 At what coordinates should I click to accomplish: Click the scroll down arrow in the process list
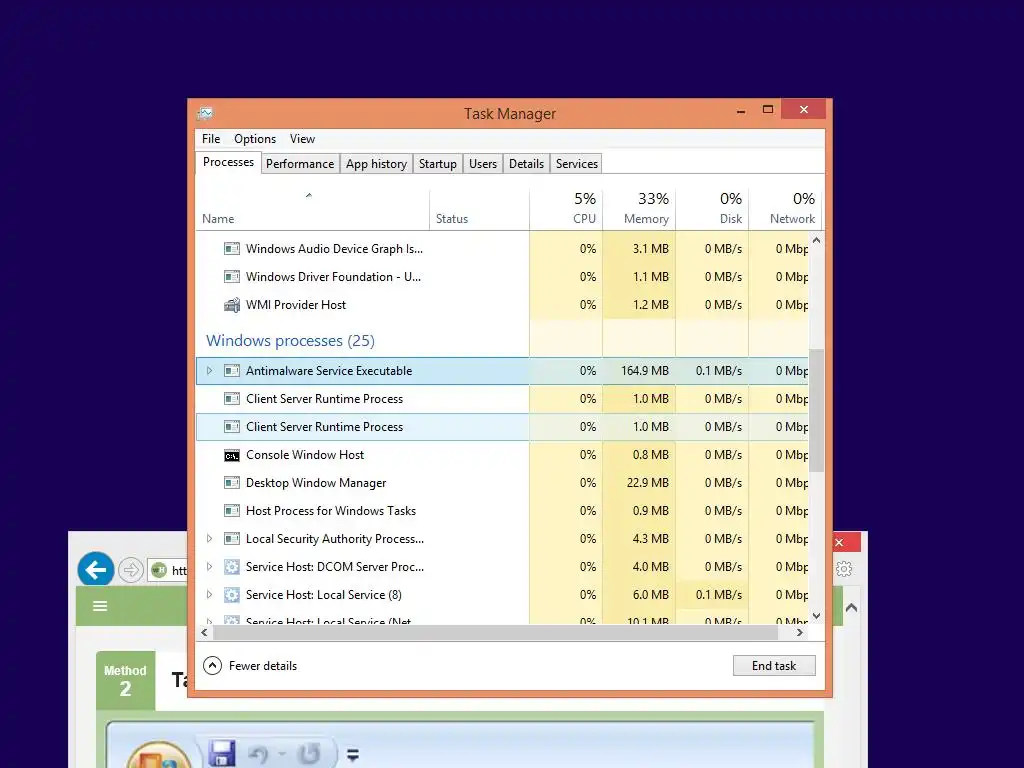pyautogui.click(x=816, y=616)
